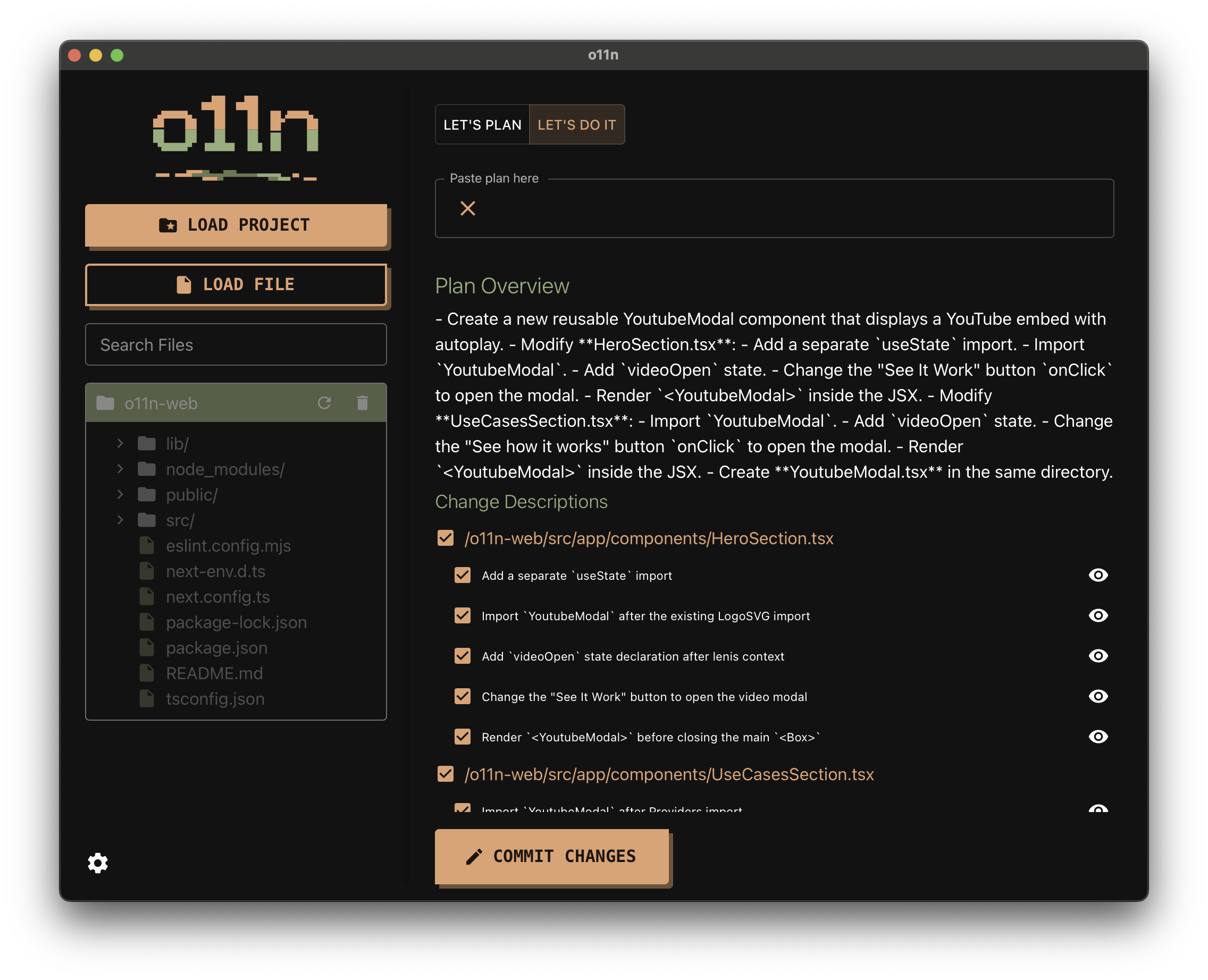Expand the src/ folder
Viewport: 1208px width, 980px height.
(120, 520)
